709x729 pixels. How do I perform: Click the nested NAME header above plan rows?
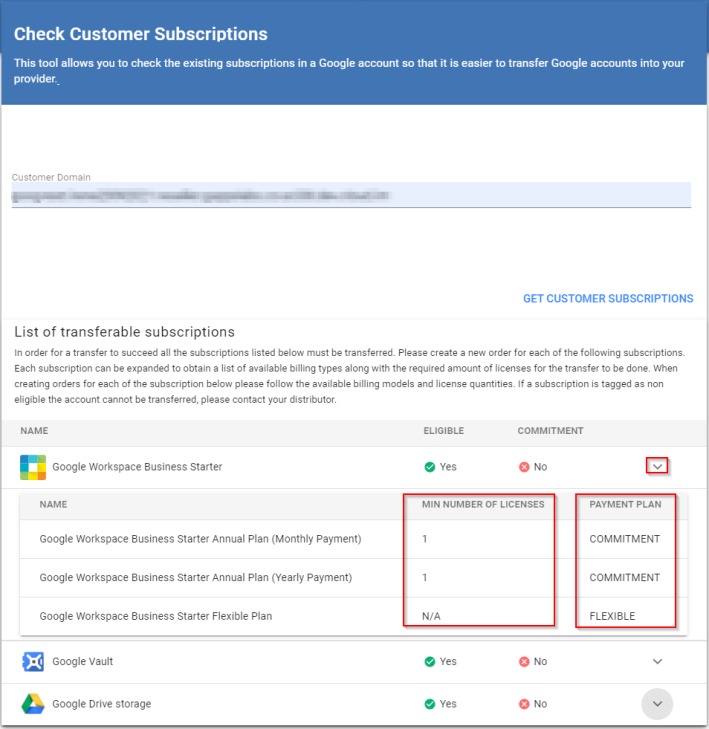click(x=53, y=504)
